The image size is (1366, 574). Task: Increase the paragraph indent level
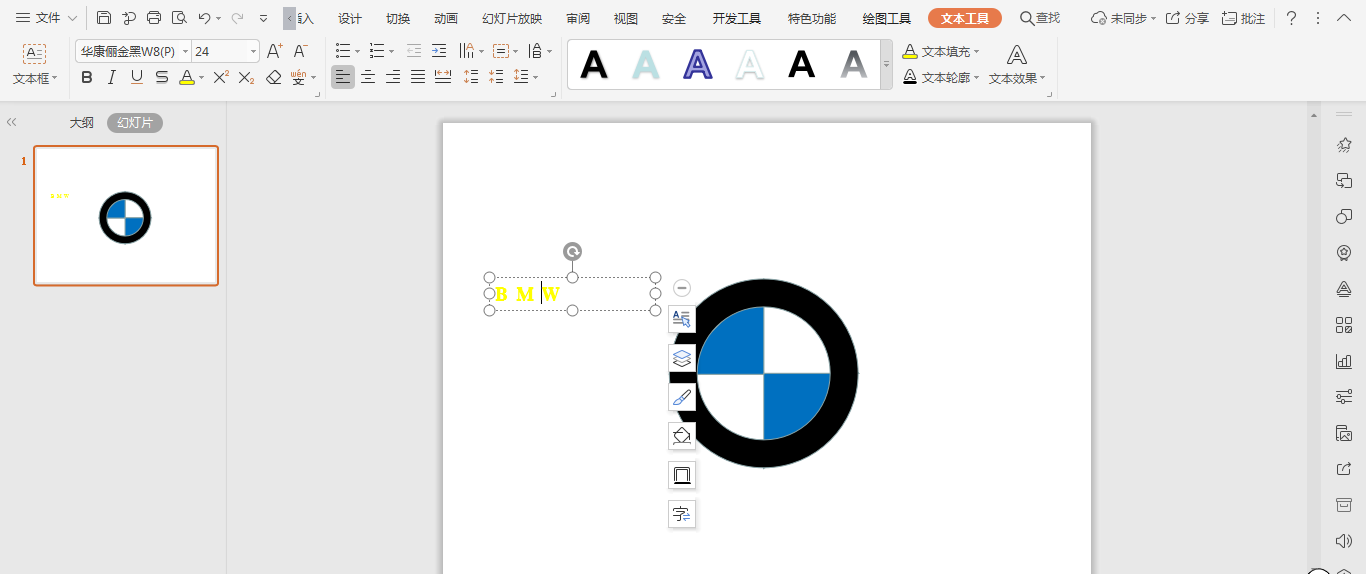tap(439, 51)
